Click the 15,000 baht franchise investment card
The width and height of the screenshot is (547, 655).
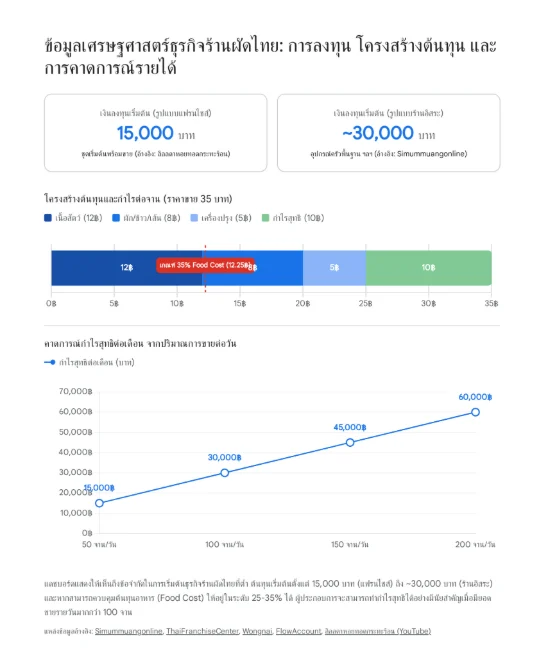tap(155, 133)
